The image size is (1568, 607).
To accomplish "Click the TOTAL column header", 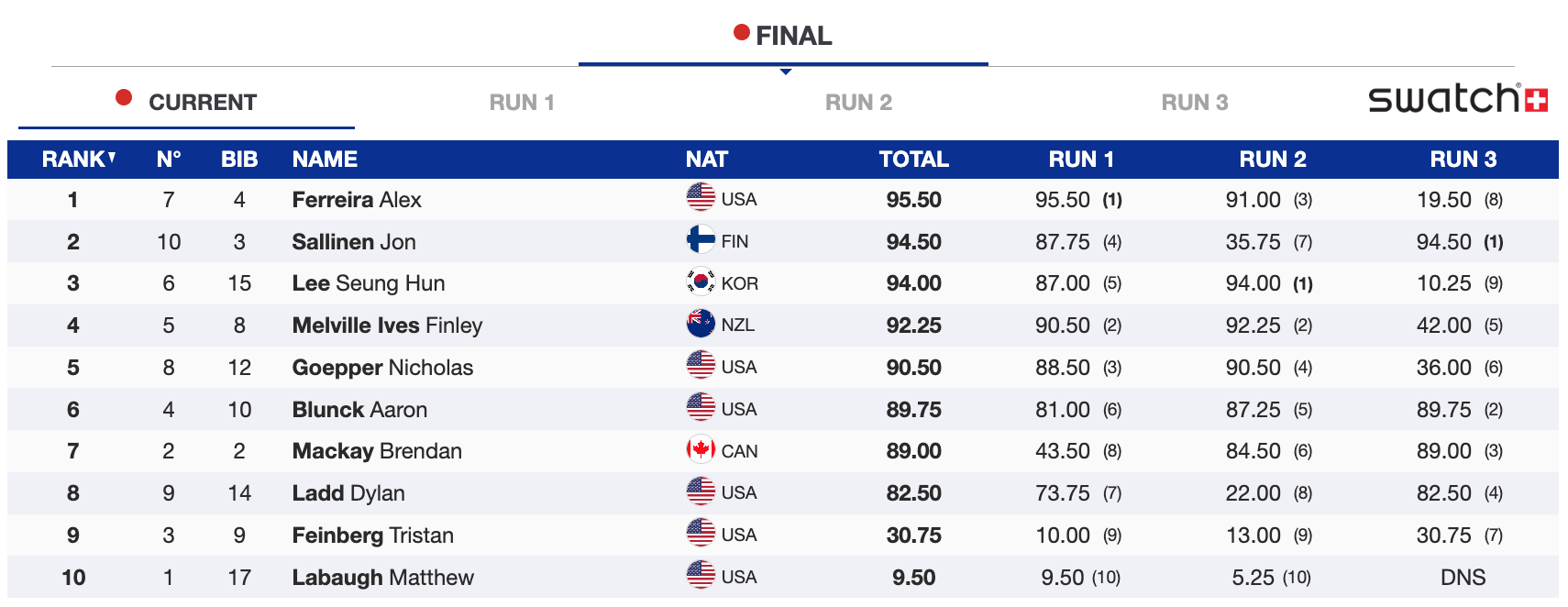I will 913,160.
